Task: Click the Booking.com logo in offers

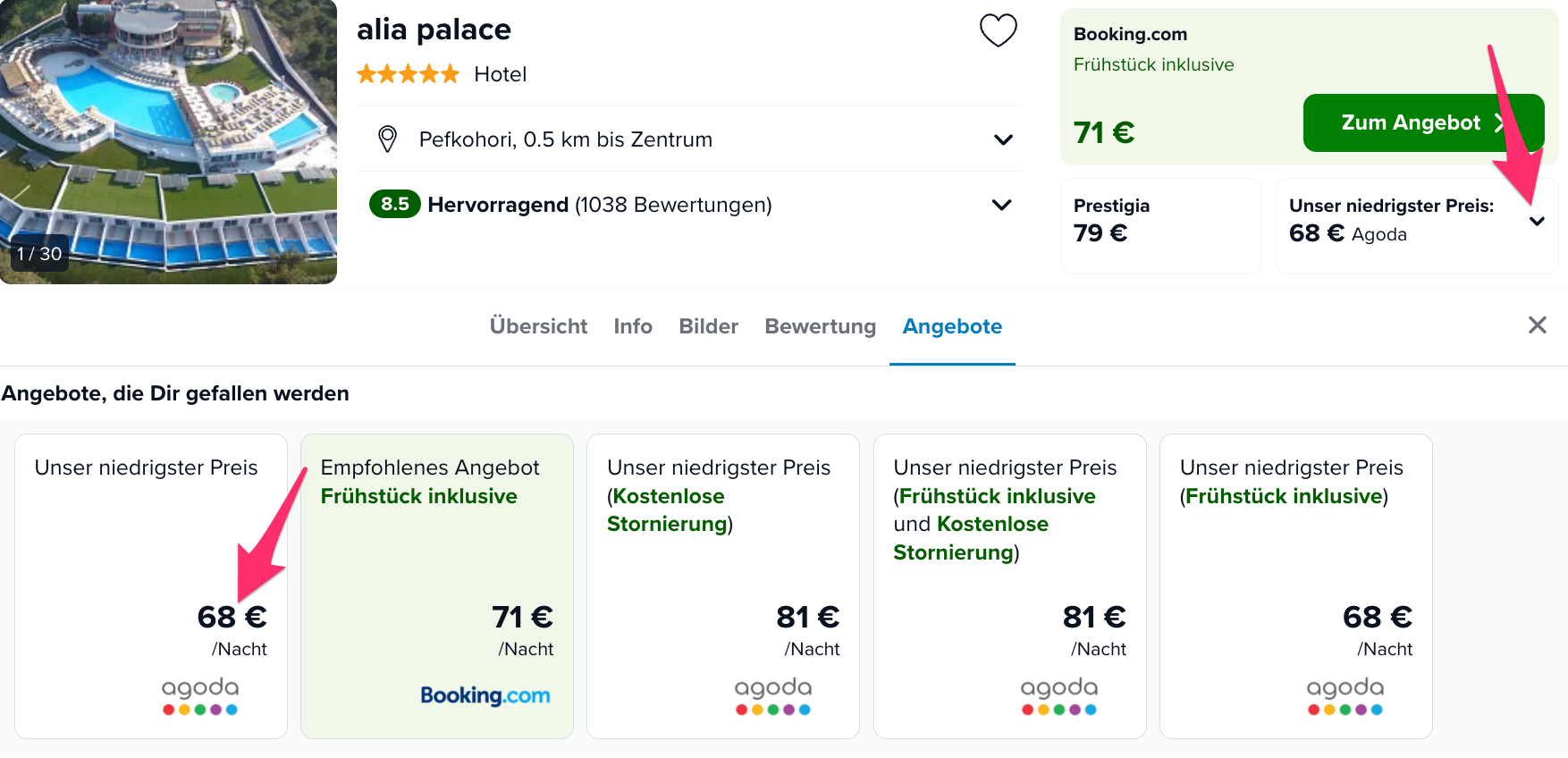Action: pos(485,695)
